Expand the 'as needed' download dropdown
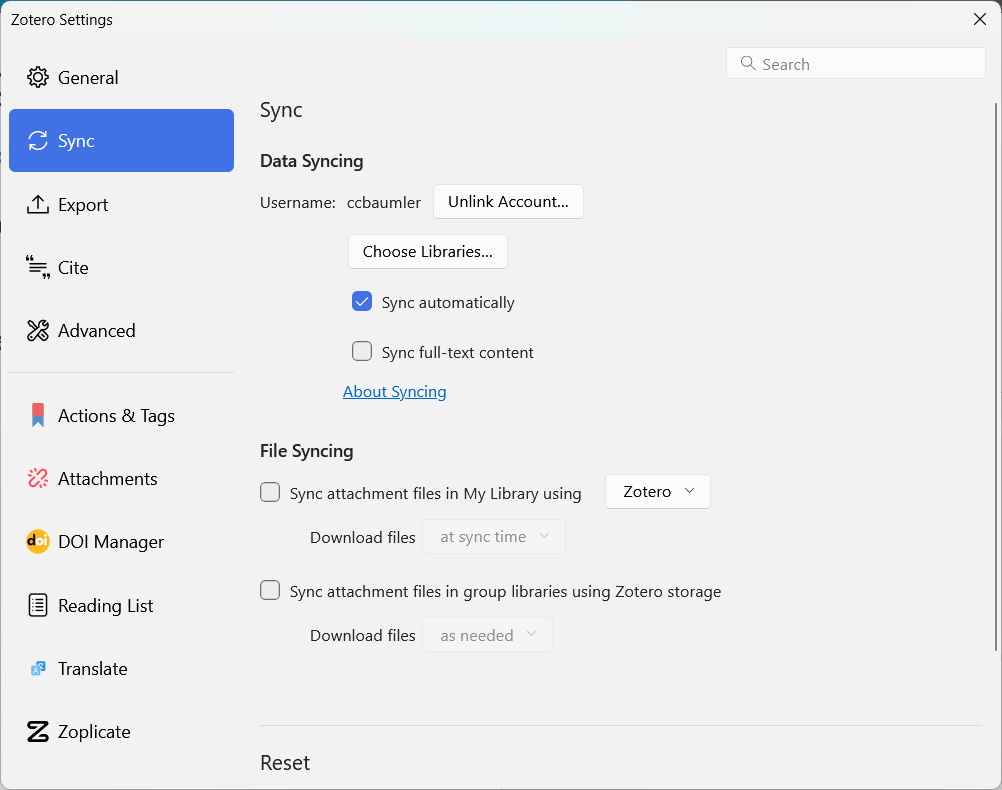 488,636
